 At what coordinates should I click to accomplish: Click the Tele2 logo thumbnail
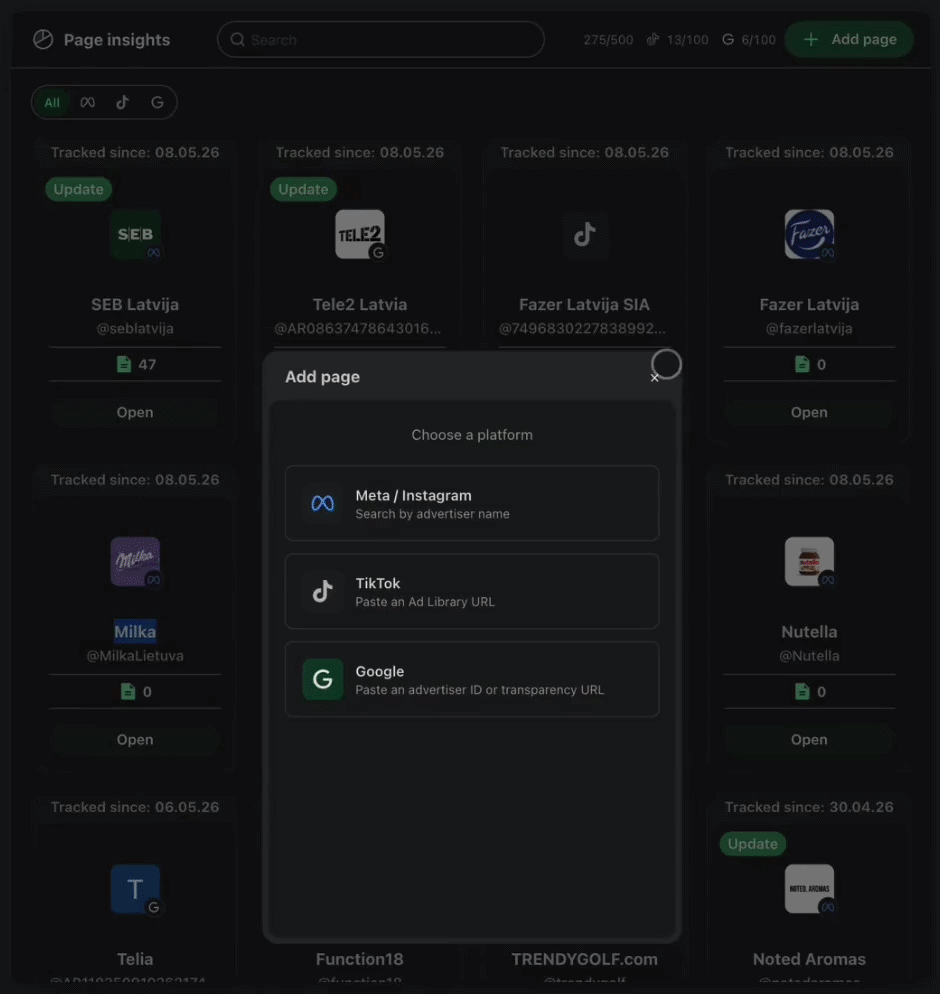tap(359, 235)
